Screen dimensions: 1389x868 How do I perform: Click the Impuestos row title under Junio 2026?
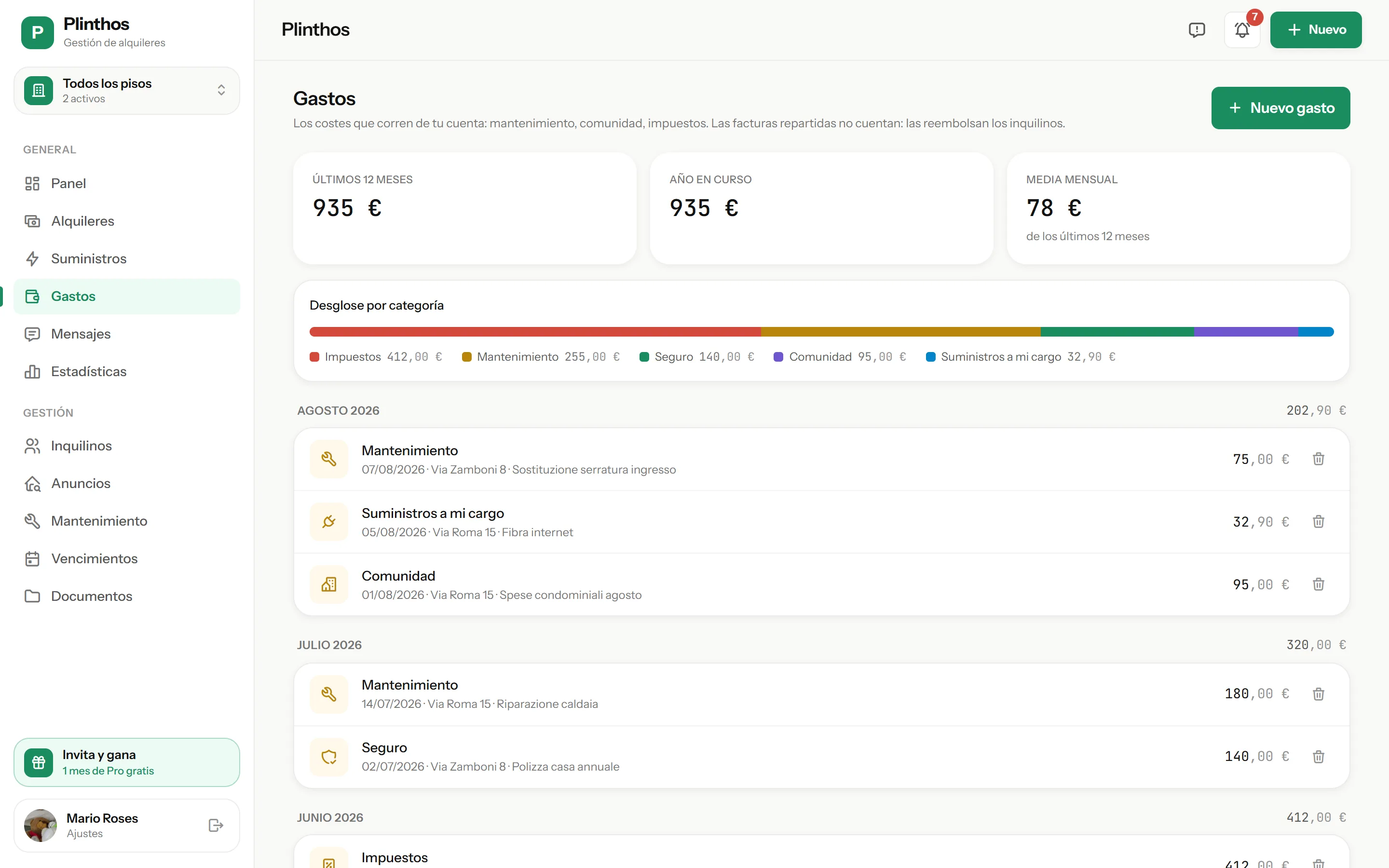coord(395,858)
